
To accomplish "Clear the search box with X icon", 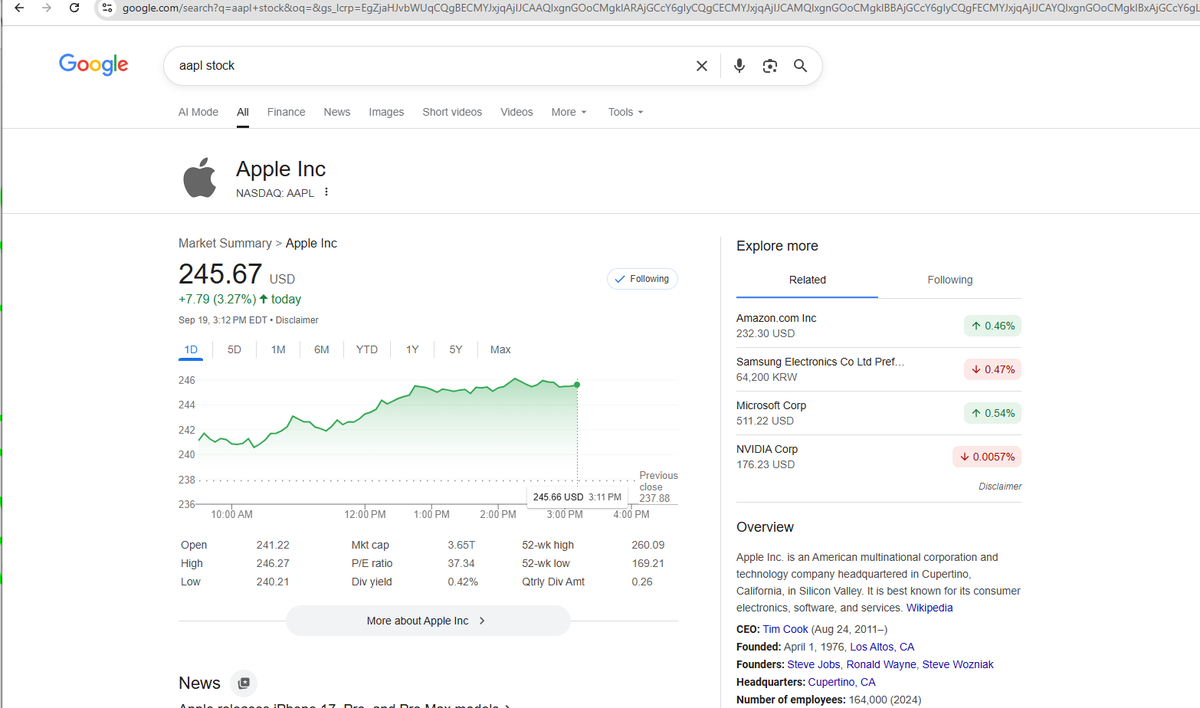I will 701,66.
